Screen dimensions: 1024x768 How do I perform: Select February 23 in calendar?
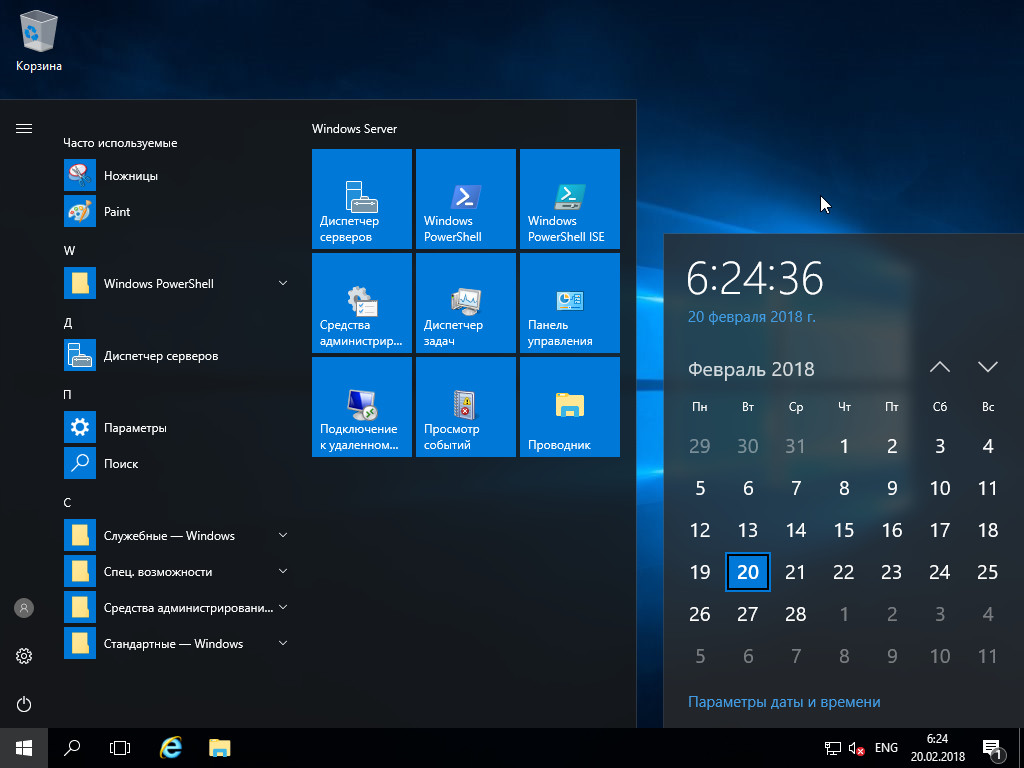(x=891, y=572)
